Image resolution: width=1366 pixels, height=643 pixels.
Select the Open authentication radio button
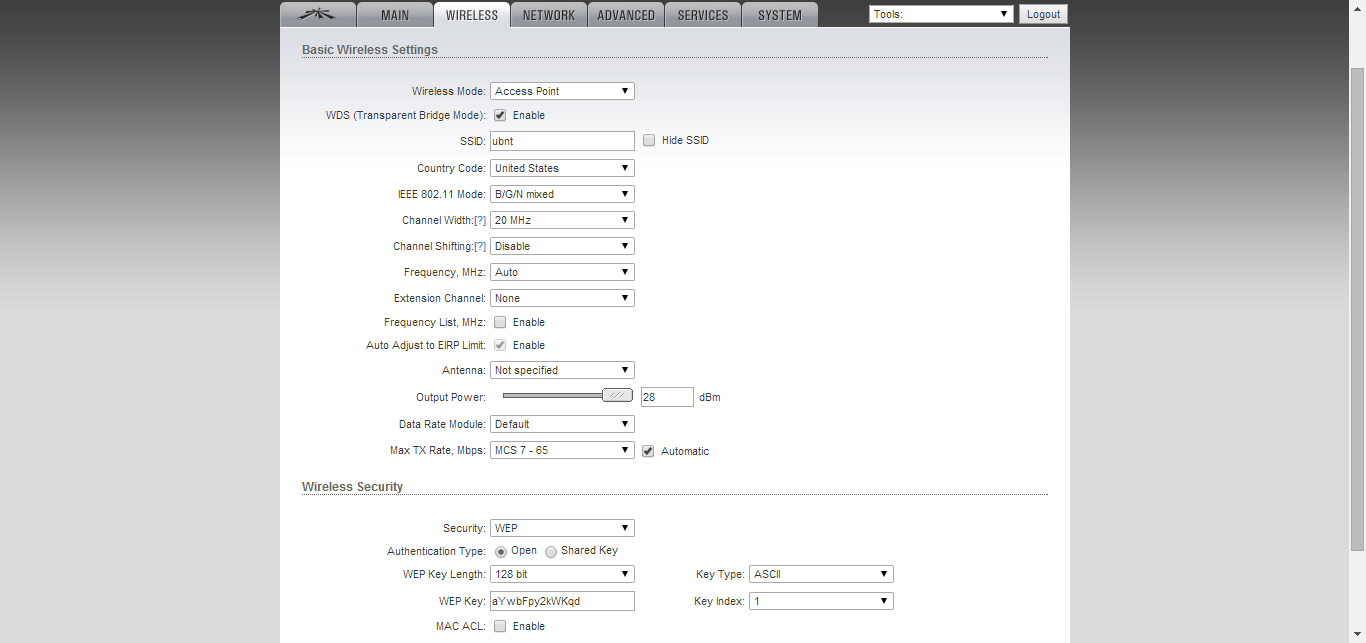[501, 552]
